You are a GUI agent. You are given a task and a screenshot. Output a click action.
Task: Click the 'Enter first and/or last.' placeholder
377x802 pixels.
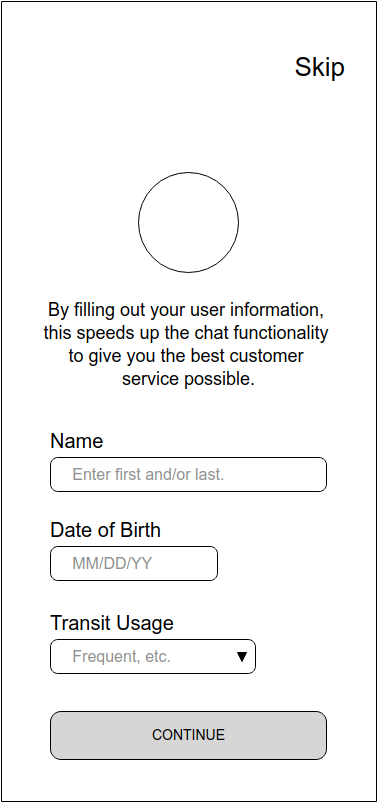148,475
